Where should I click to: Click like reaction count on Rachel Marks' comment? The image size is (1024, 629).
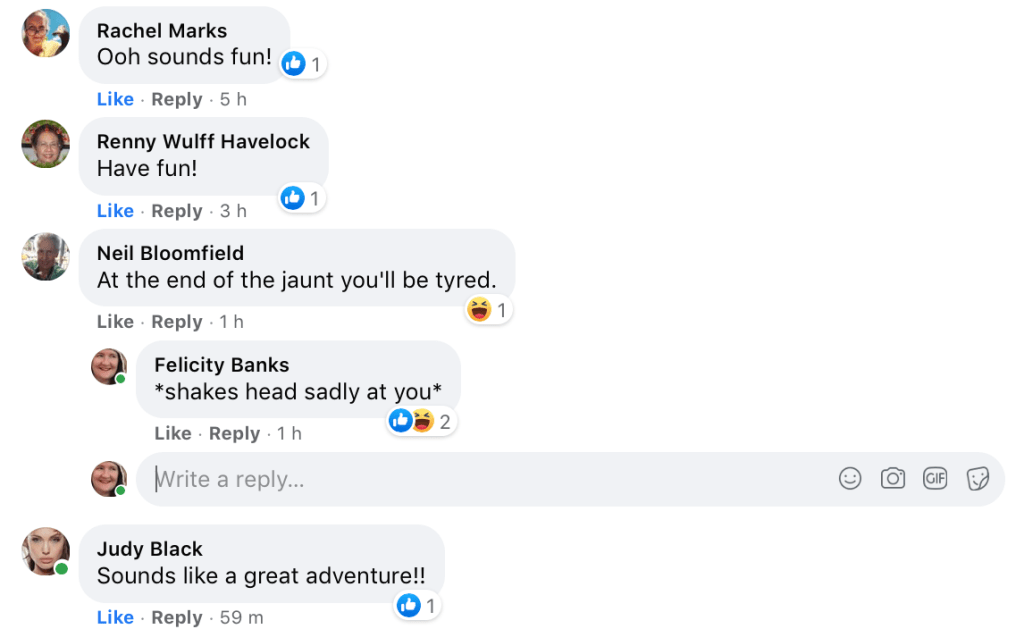304,65
